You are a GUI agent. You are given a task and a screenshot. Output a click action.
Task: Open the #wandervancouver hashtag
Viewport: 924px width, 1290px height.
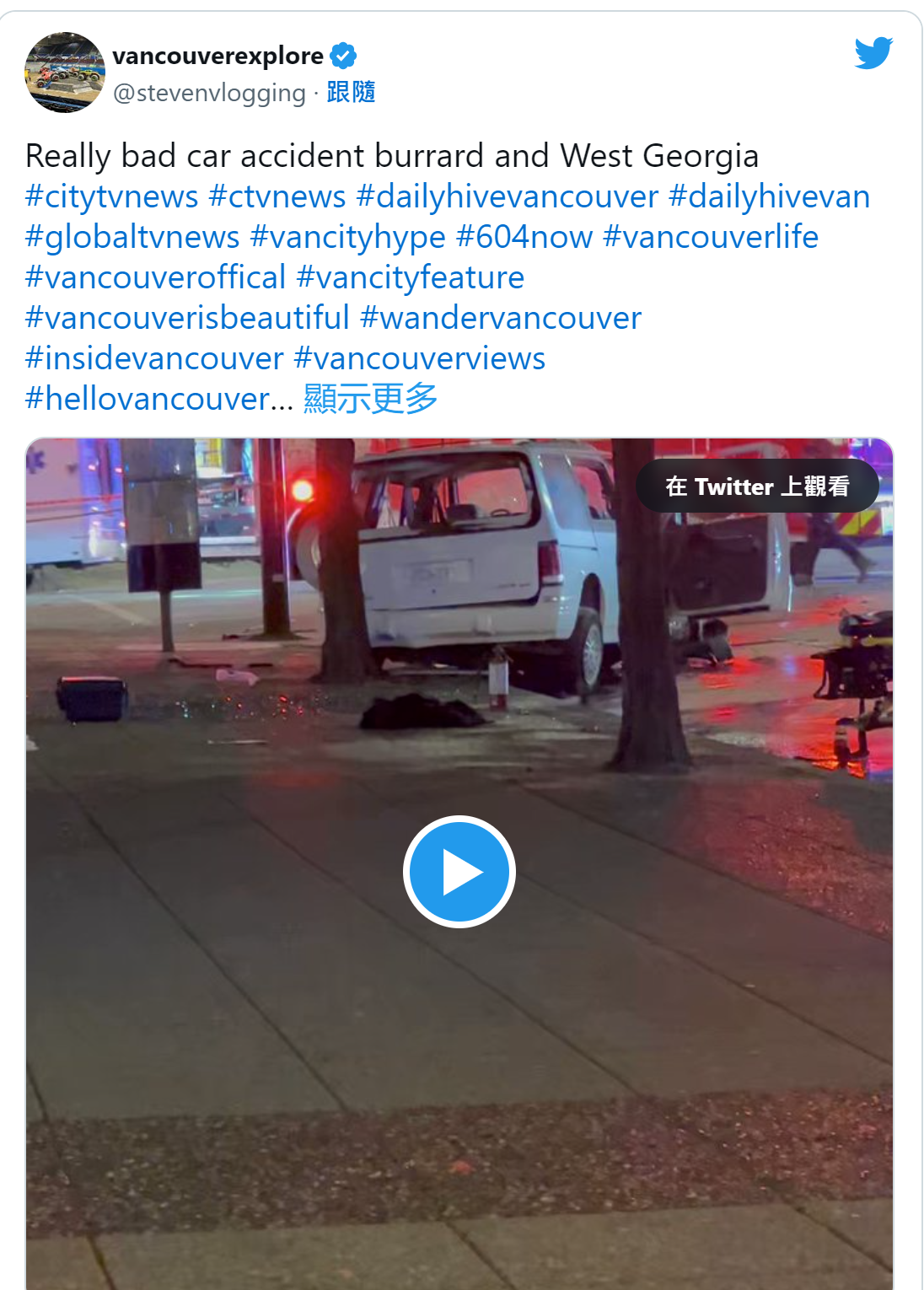tap(501, 318)
